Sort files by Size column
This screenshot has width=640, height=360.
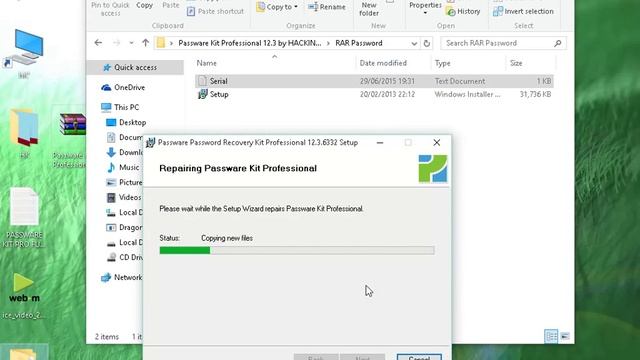(x=516, y=63)
